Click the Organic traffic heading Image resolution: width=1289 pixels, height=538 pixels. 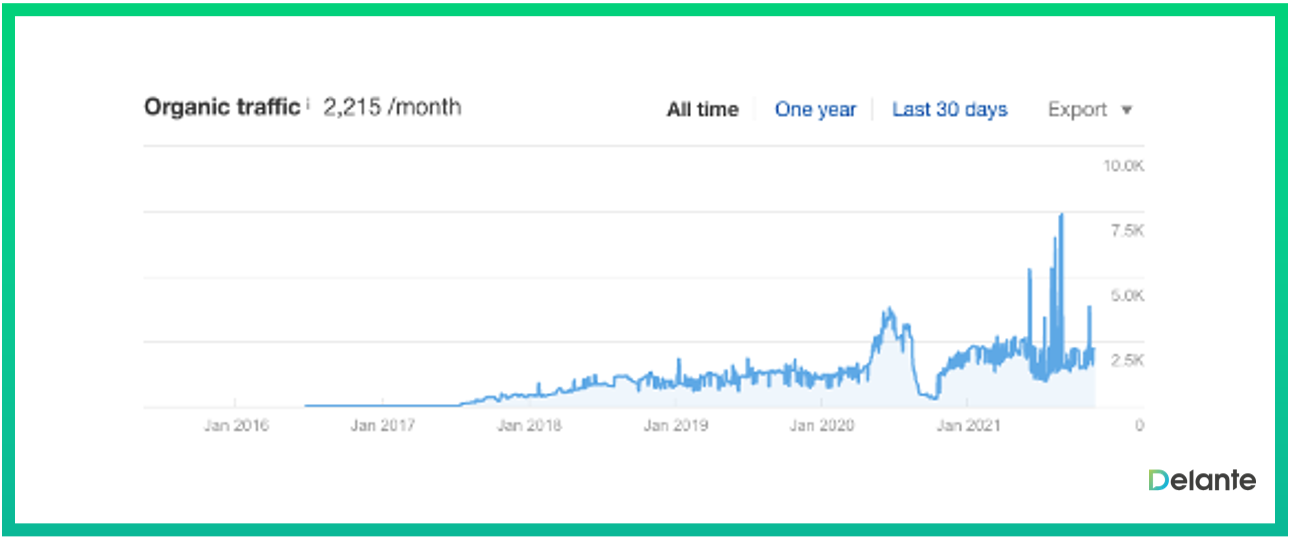222,107
